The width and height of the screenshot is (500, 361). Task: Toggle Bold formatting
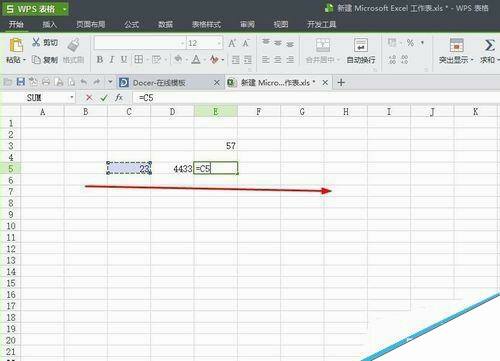click(99, 60)
